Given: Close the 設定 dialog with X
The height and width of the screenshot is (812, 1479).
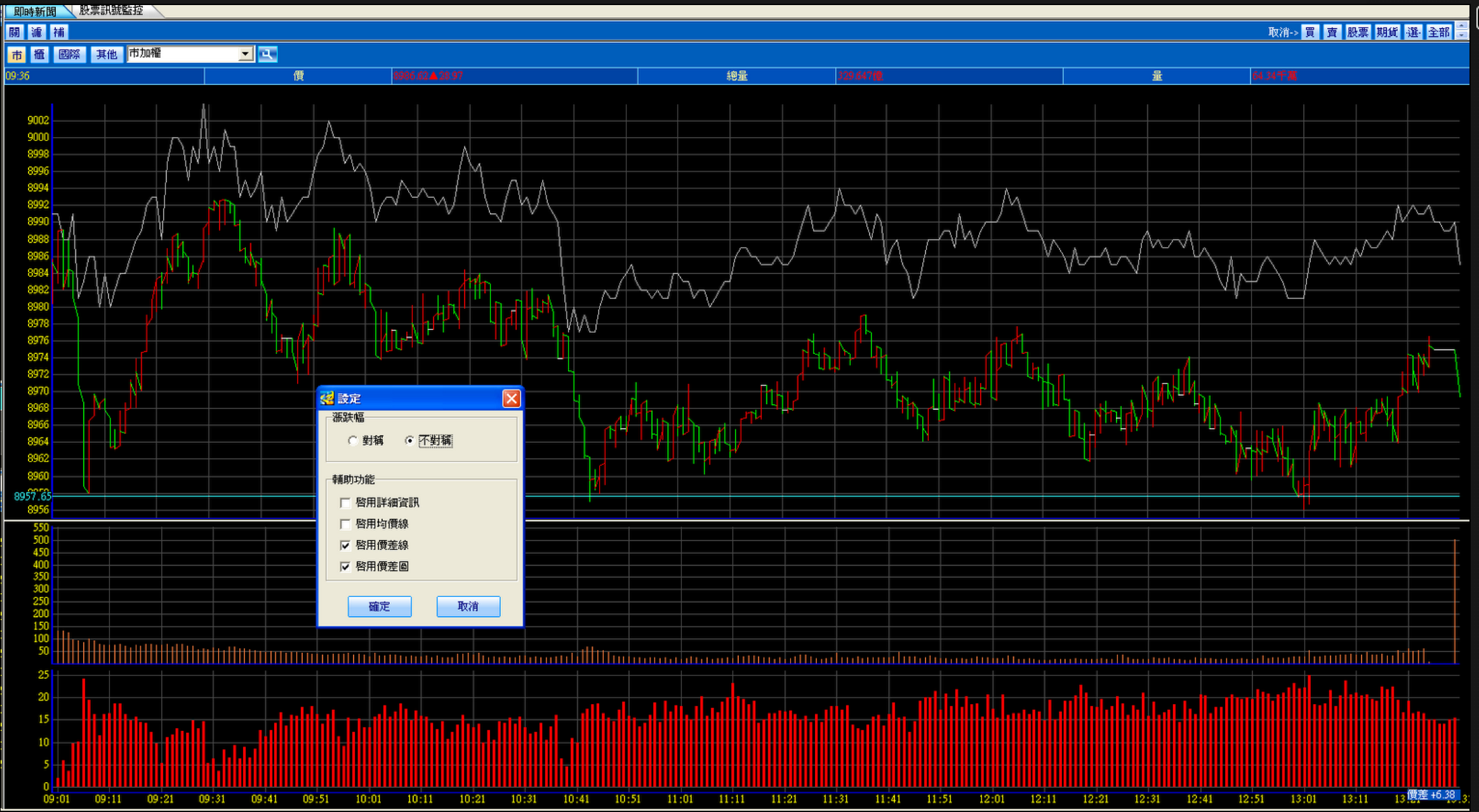Looking at the screenshot, I should (511, 398).
